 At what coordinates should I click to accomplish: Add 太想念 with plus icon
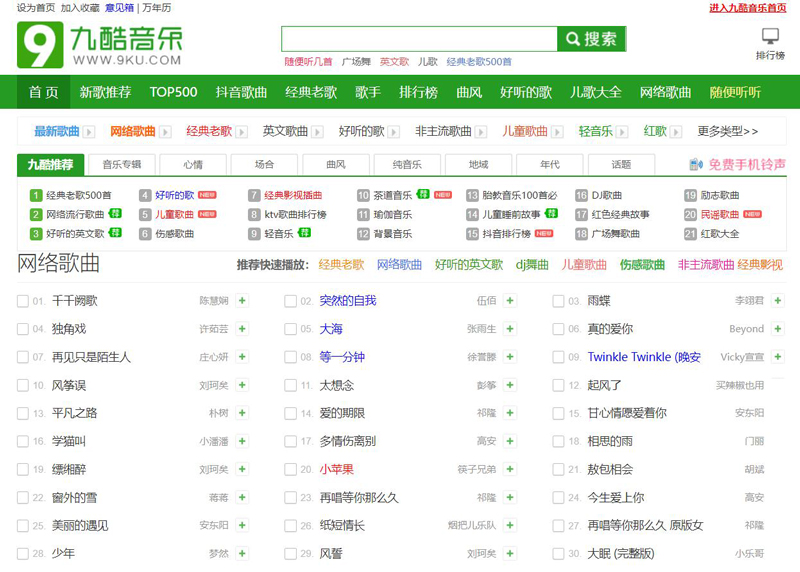[x=510, y=385]
